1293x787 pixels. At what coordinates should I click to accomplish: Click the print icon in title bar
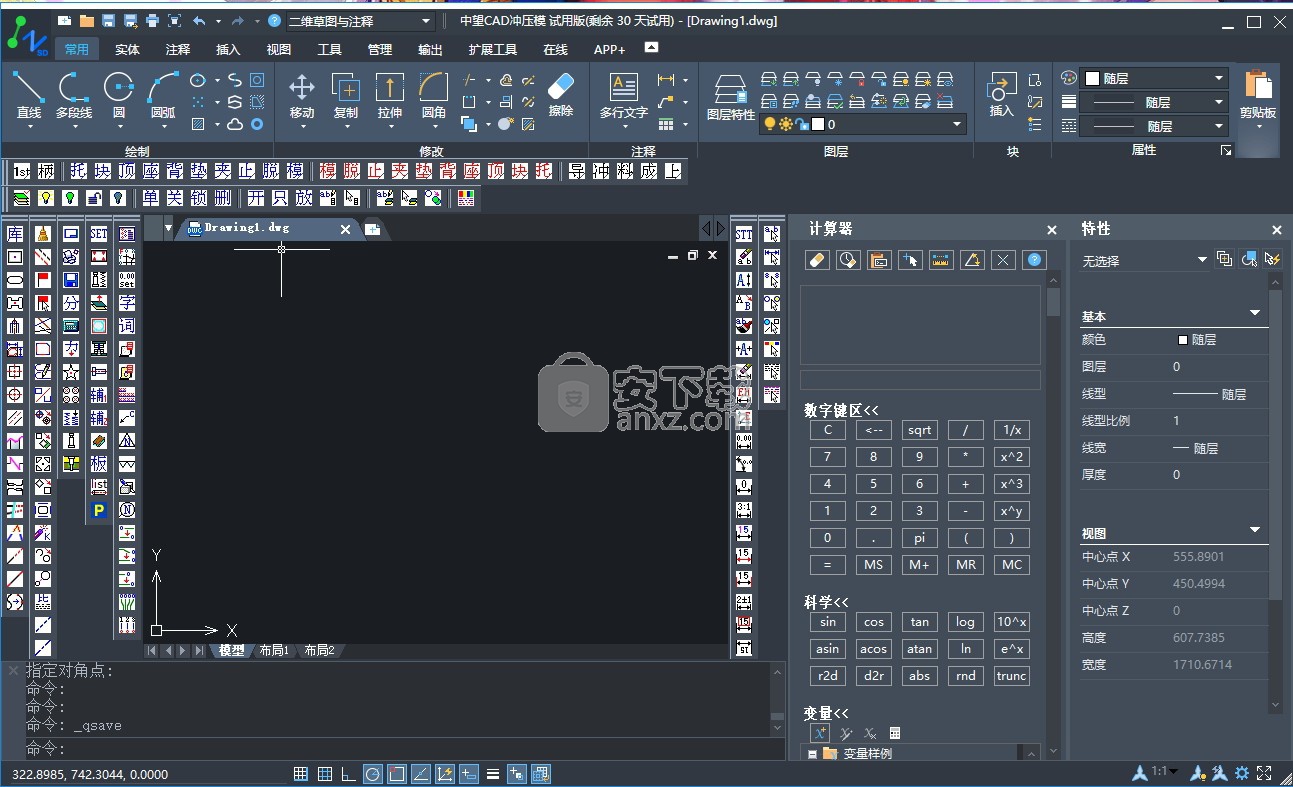coord(152,21)
